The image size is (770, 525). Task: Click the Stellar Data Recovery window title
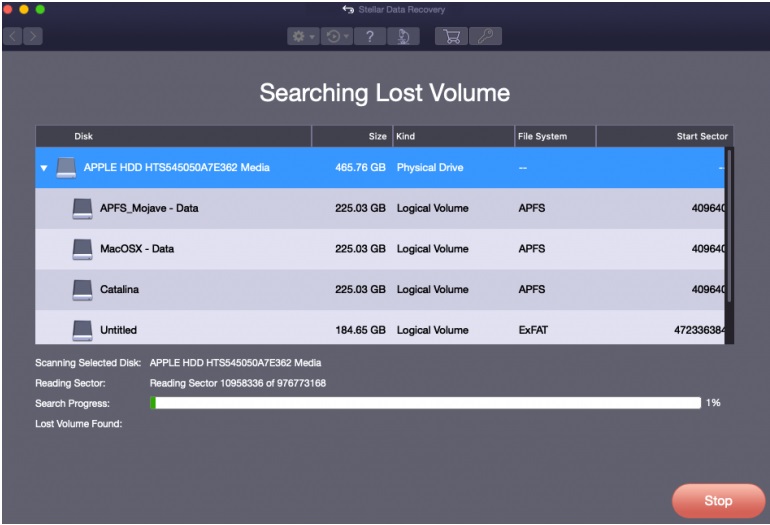[x=401, y=9]
